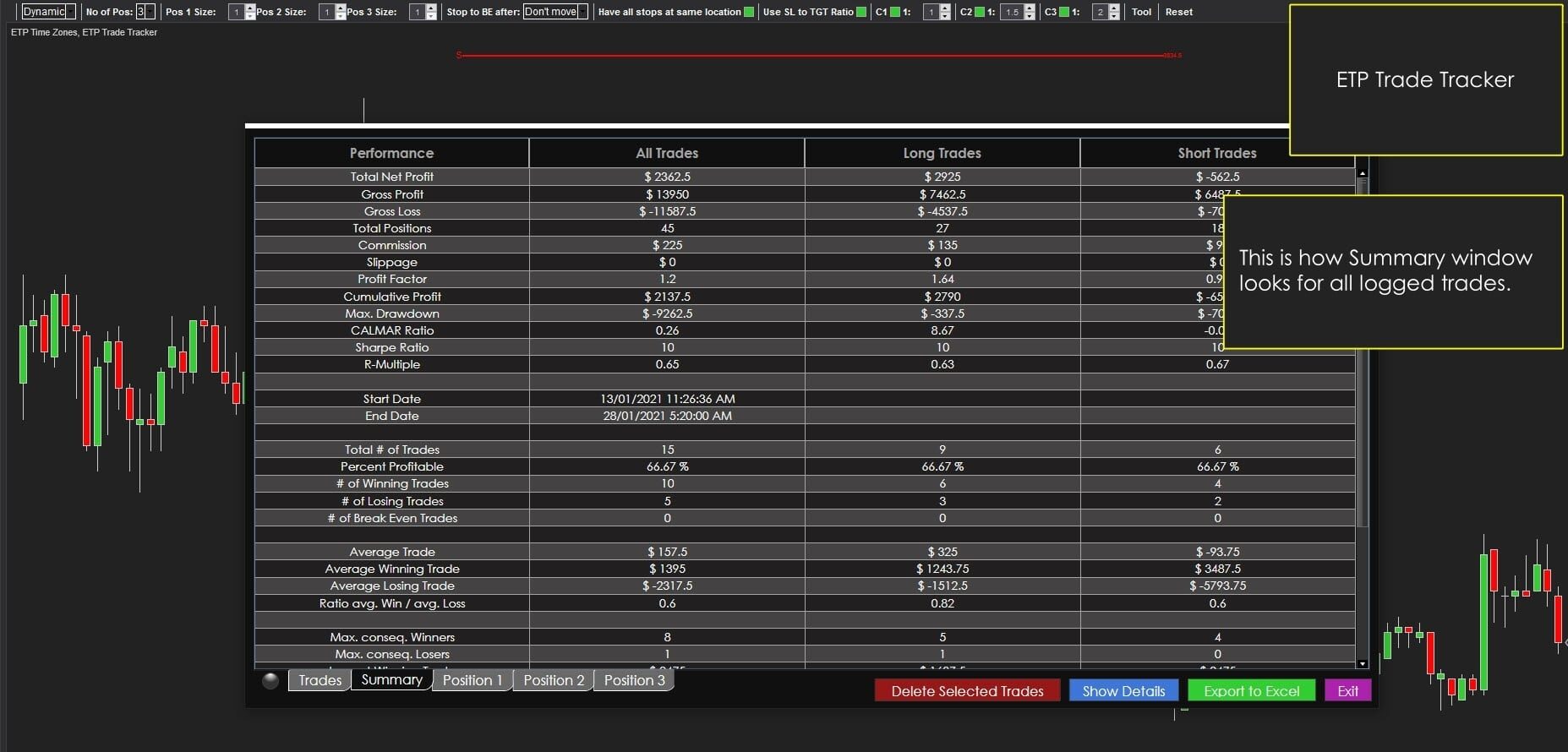The image size is (1568, 752).
Task: Click the Delete Selected Trades button
Action: pyautogui.click(x=967, y=690)
